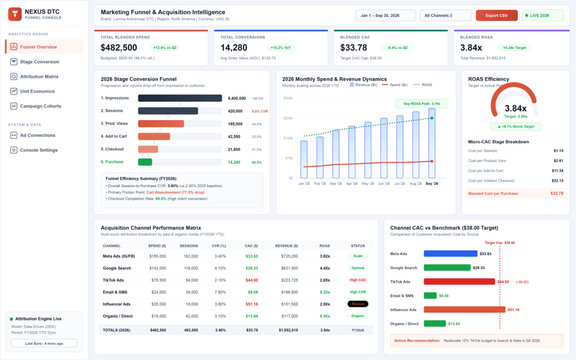This screenshot has height=360, width=576.
Task: Click the blue Meta Ads CAC bar
Action: point(450,253)
